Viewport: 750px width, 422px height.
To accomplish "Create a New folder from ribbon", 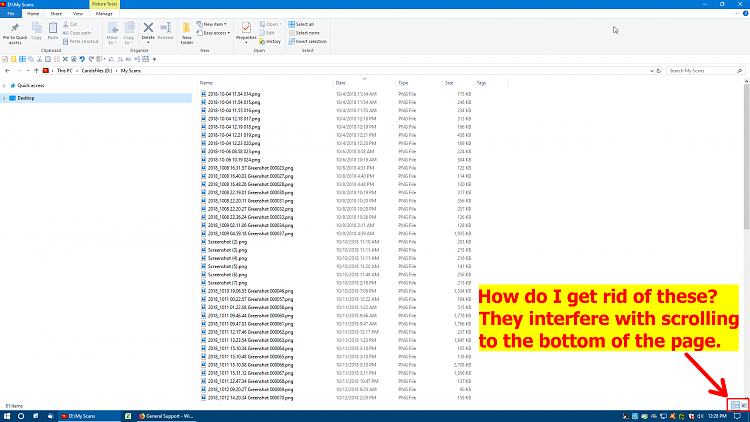I will pyautogui.click(x=187, y=33).
